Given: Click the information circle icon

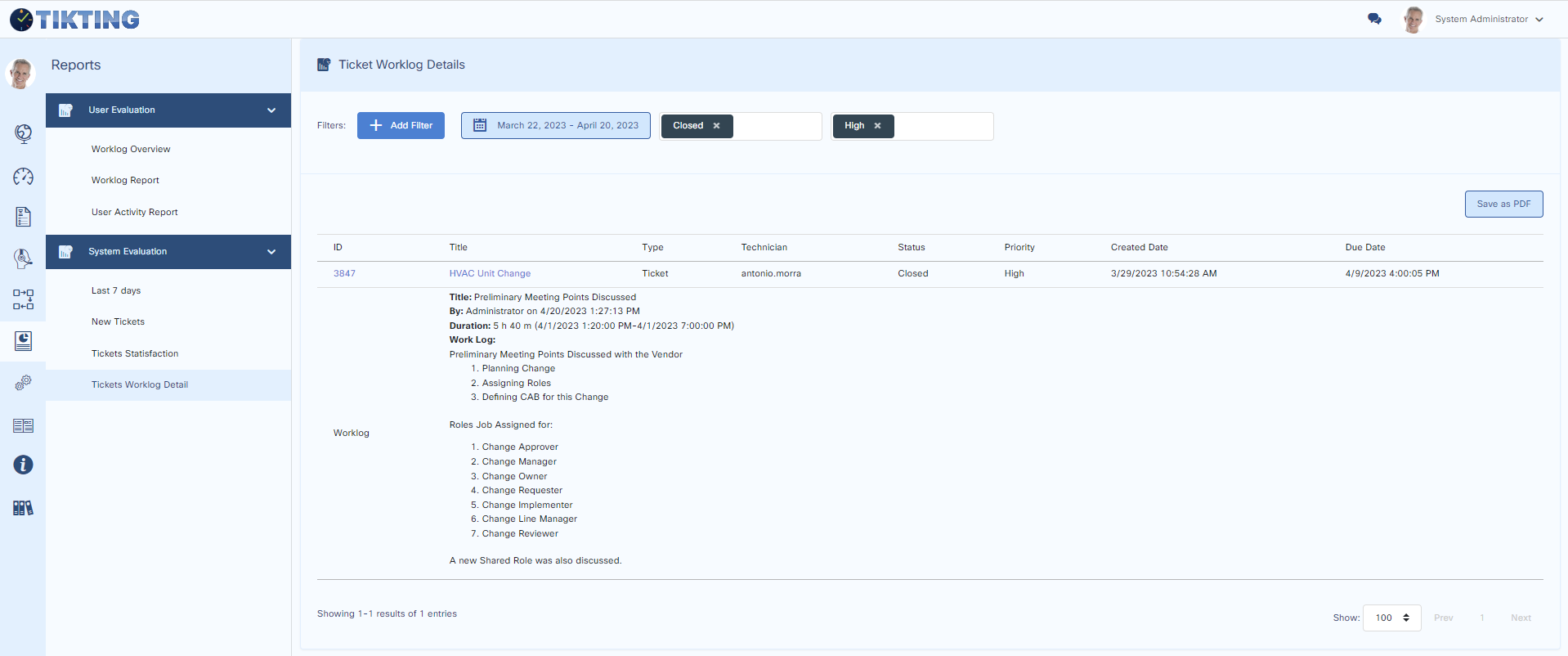Looking at the screenshot, I should pyautogui.click(x=23, y=465).
